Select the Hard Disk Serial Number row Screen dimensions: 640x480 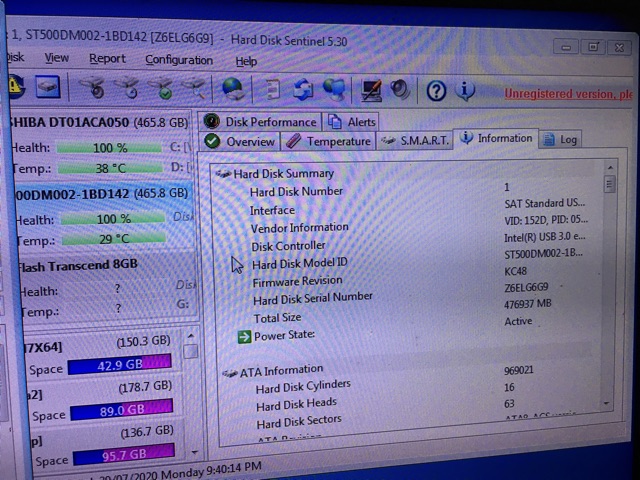pyautogui.click(x=313, y=299)
